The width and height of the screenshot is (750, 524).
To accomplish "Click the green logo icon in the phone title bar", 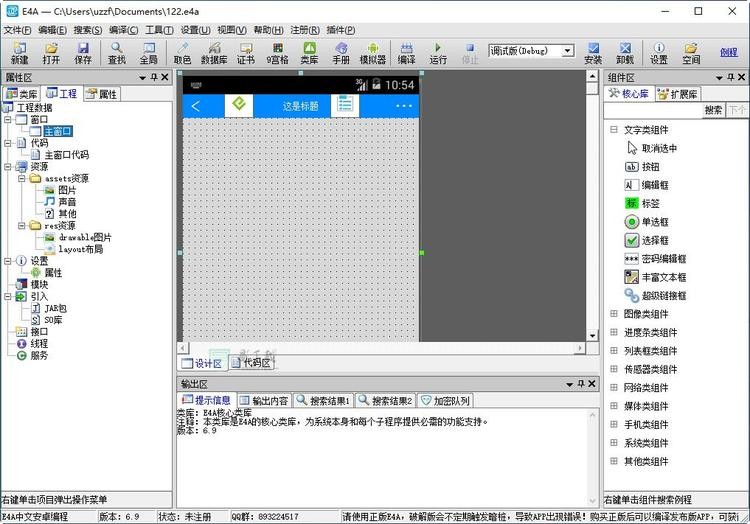I will click(x=239, y=105).
